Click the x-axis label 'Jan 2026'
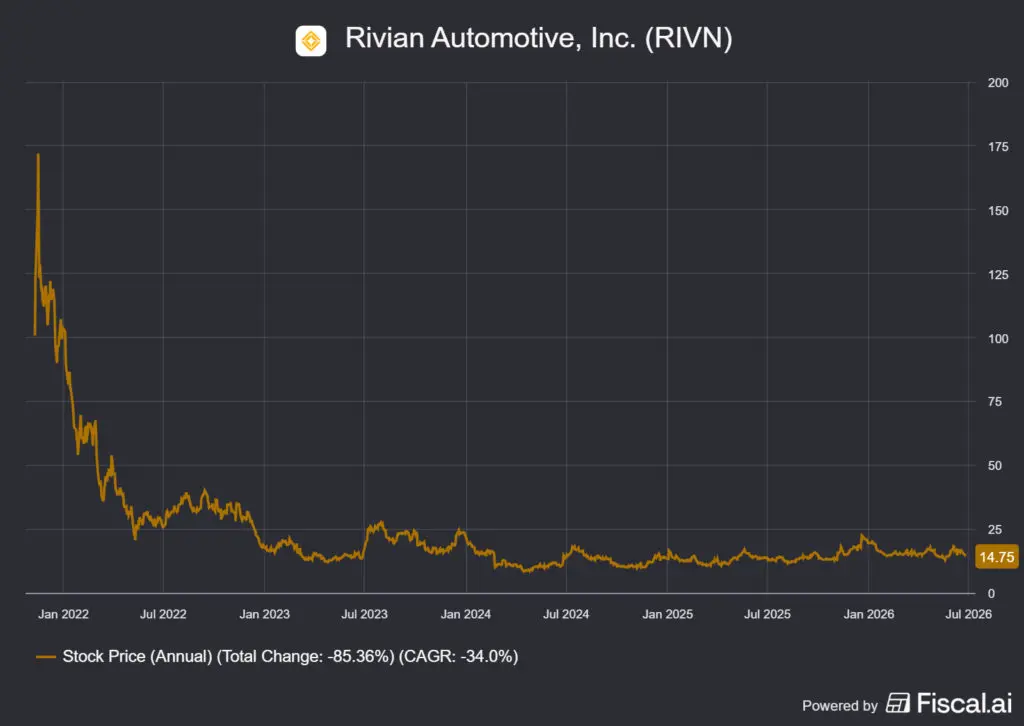 [869, 614]
